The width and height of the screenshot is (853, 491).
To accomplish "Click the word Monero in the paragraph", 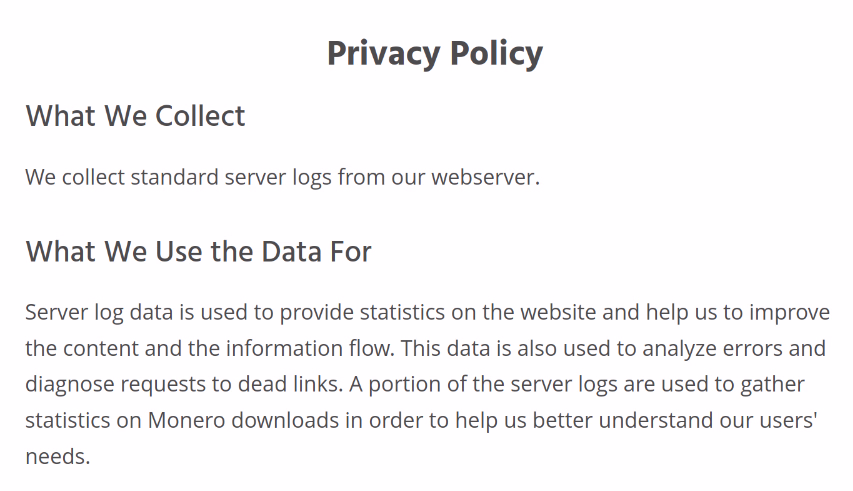I will click(187, 420).
